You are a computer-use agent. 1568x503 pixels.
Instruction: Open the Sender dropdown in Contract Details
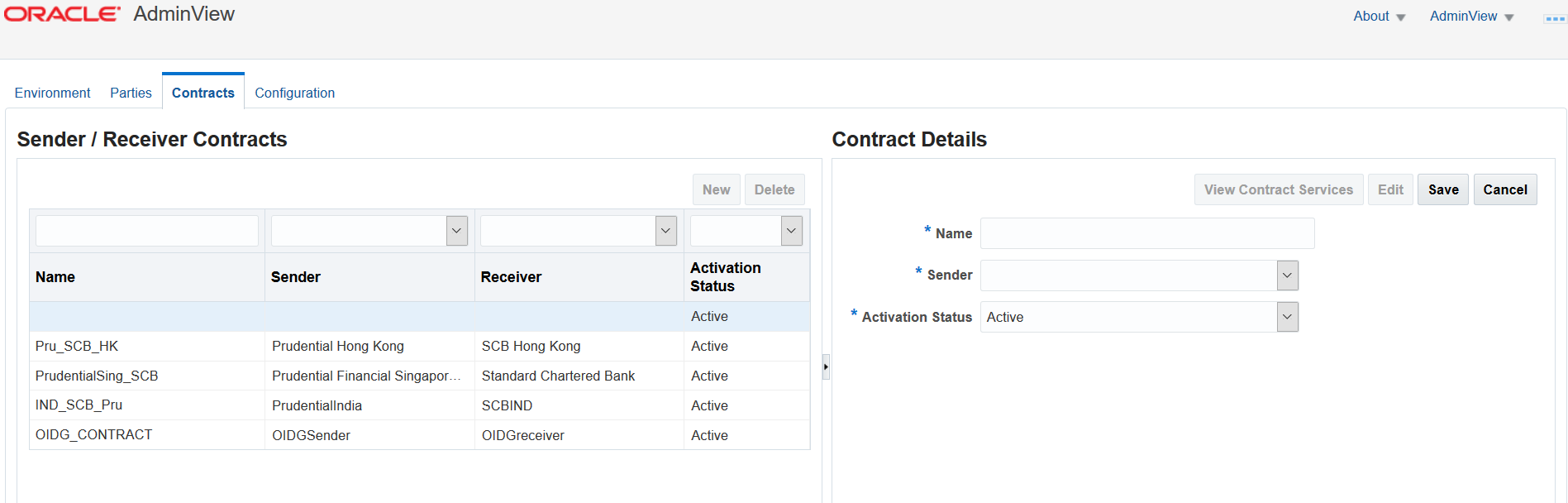pos(1286,275)
